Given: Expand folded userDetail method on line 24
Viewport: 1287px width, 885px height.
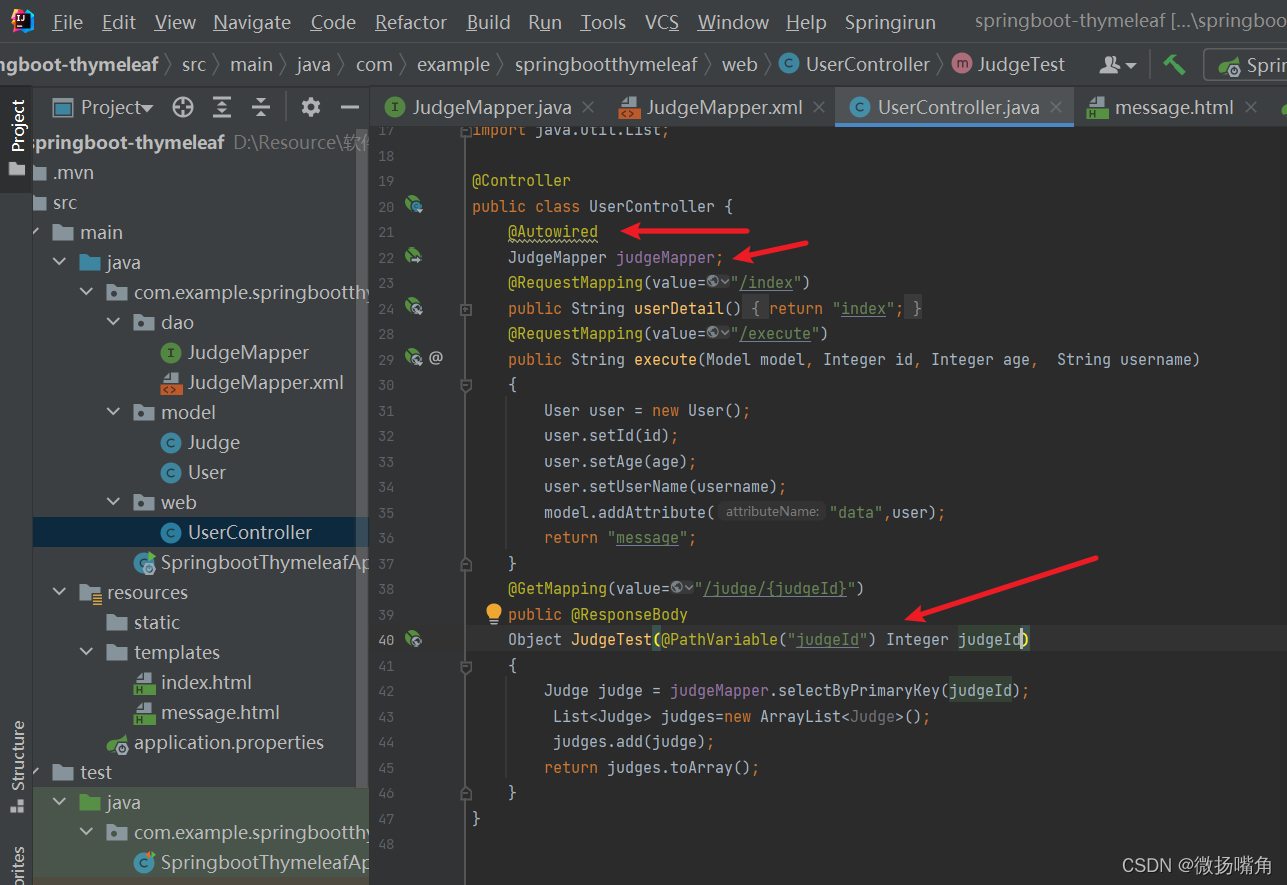Looking at the screenshot, I should [465, 309].
